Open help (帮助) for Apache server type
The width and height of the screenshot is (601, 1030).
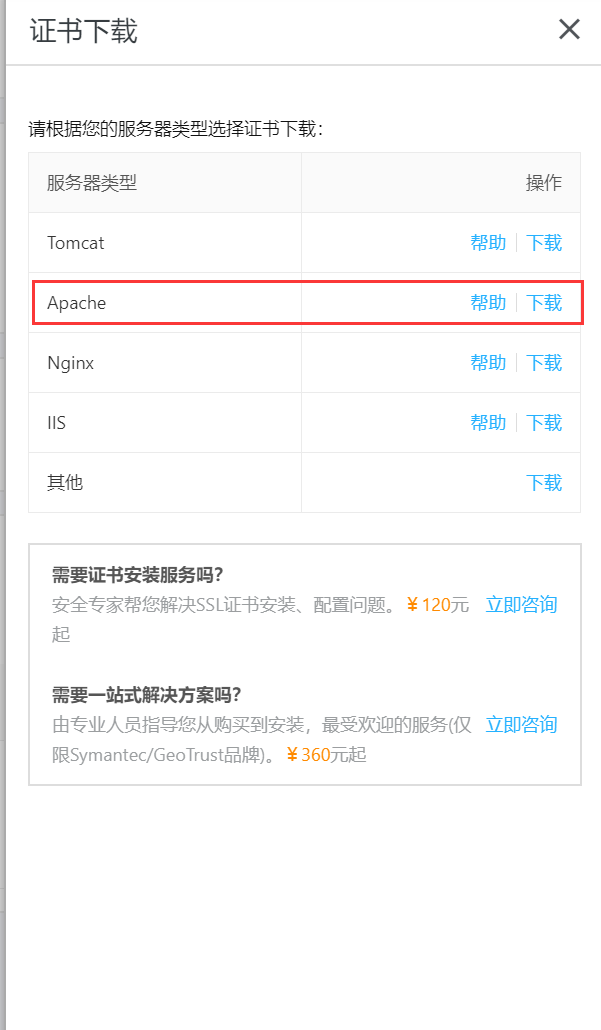pyautogui.click(x=488, y=302)
